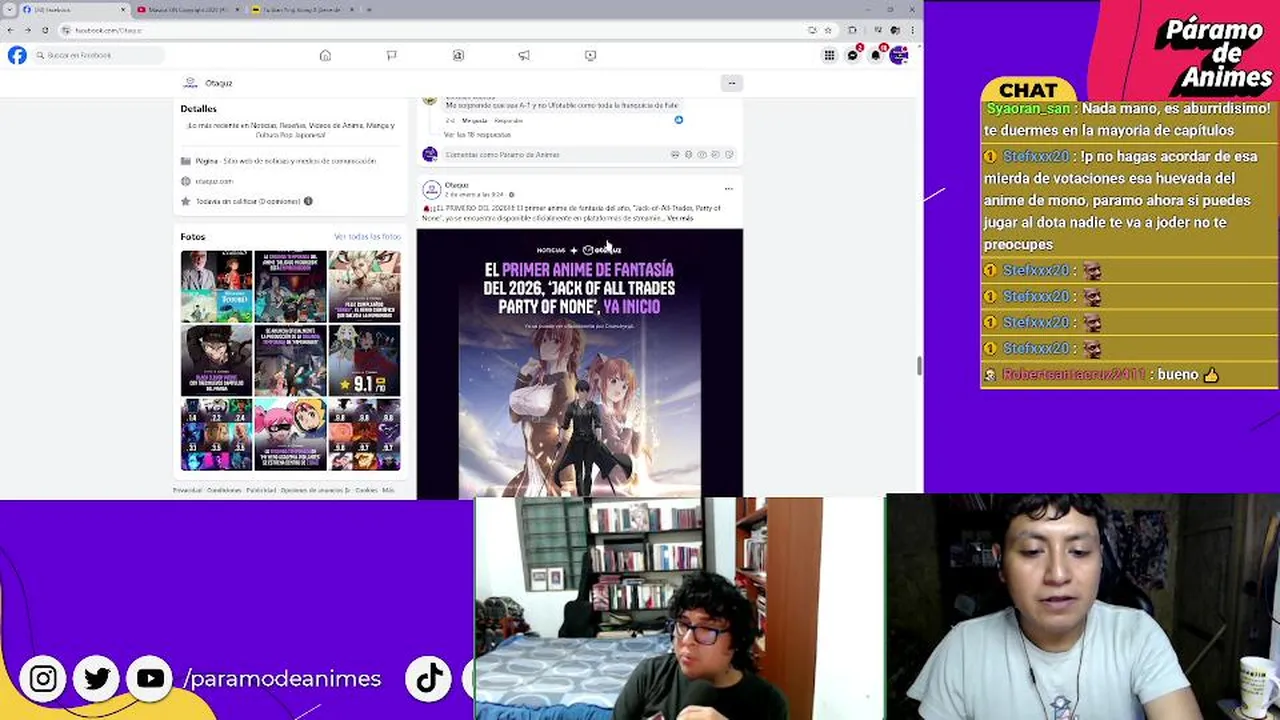Open the Video play-screen icon
The image size is (1280, 720).
pos(590,55)
